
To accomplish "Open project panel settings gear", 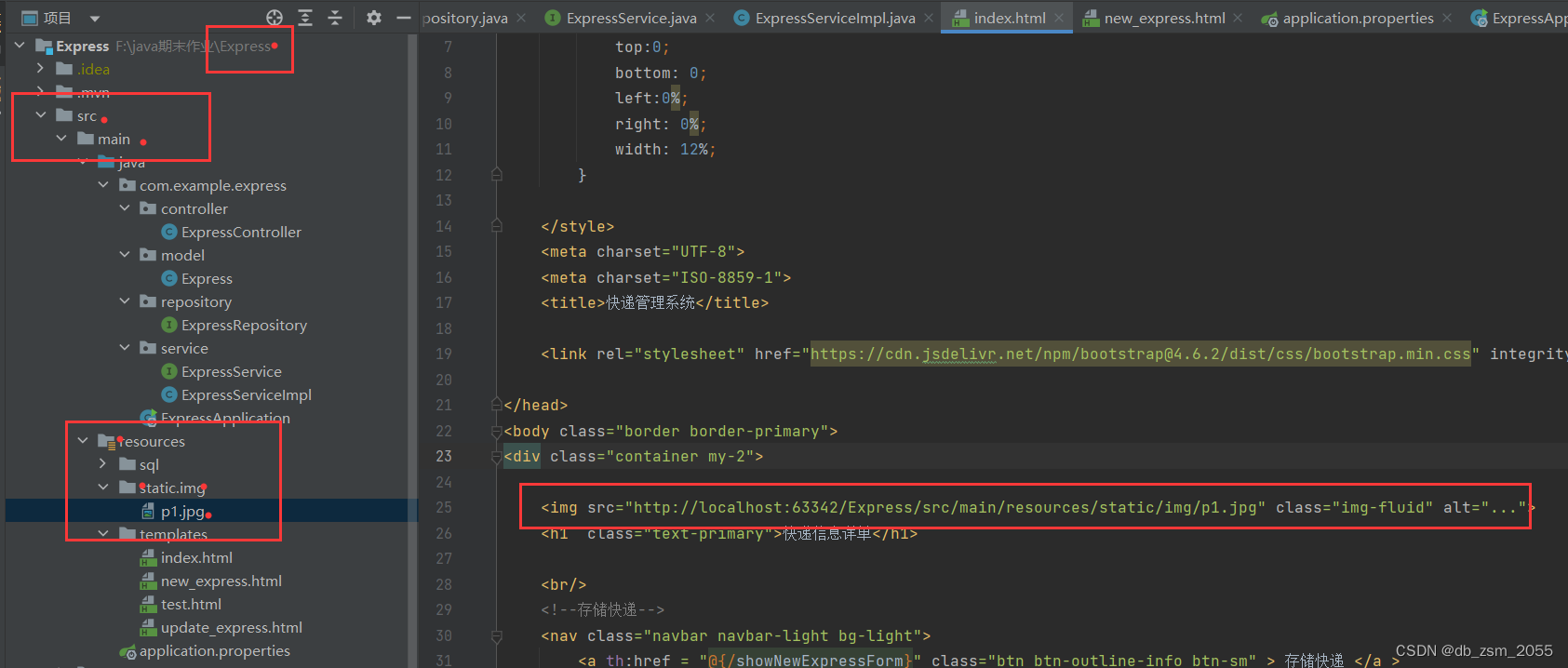I will coord(373,18).
